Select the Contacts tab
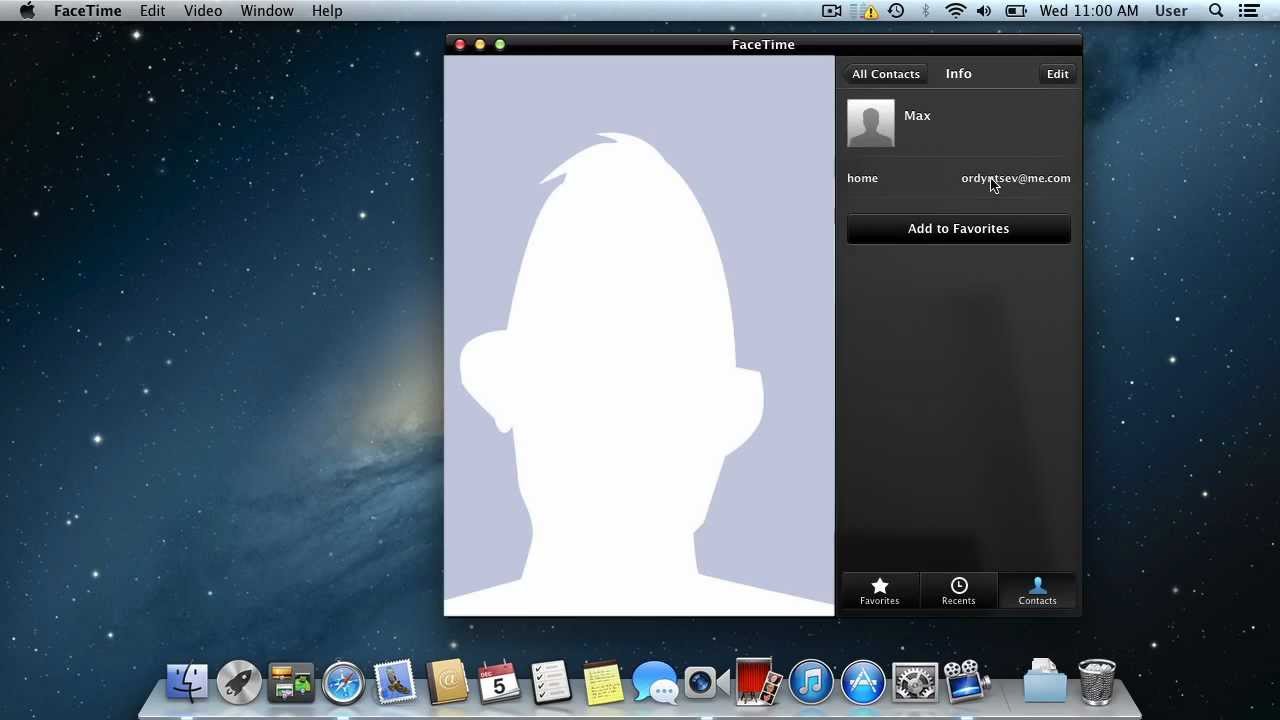Screen dimensions: 1280x720 pyautogui.click(x=1037, y=591)
